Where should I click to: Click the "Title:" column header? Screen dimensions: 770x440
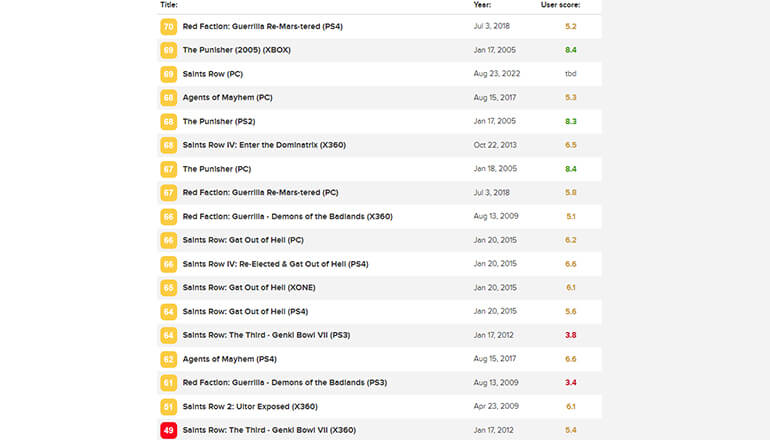pos(169,5)
